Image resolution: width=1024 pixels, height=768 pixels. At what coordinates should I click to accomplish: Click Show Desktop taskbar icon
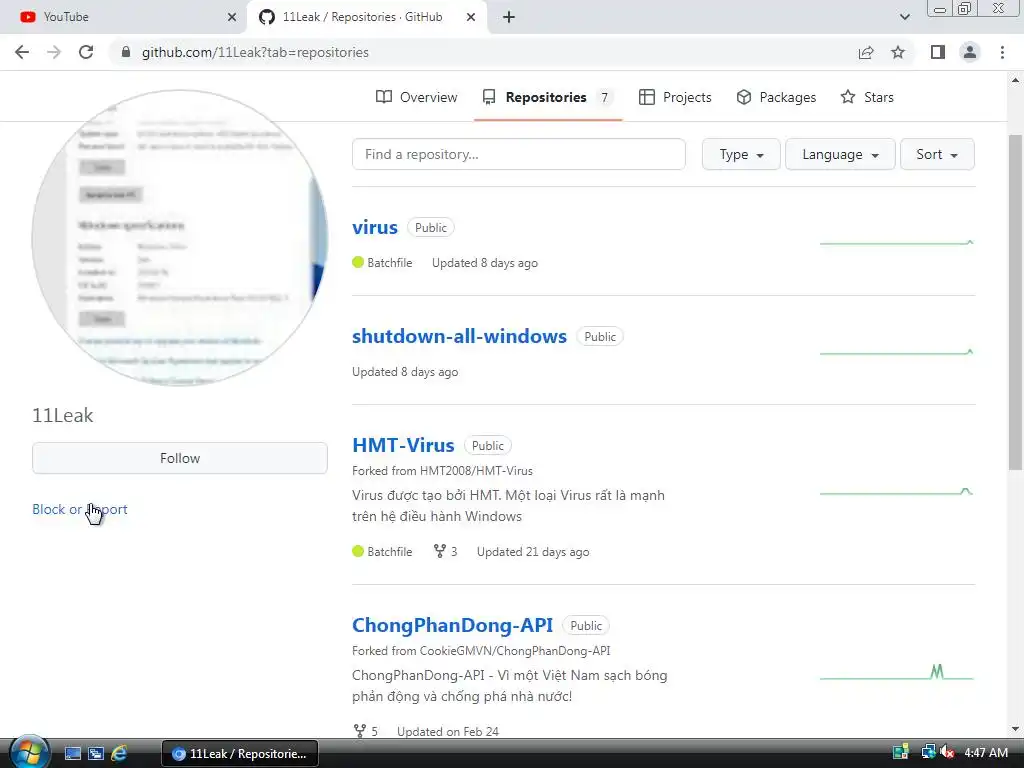click(x=72, y=754)
